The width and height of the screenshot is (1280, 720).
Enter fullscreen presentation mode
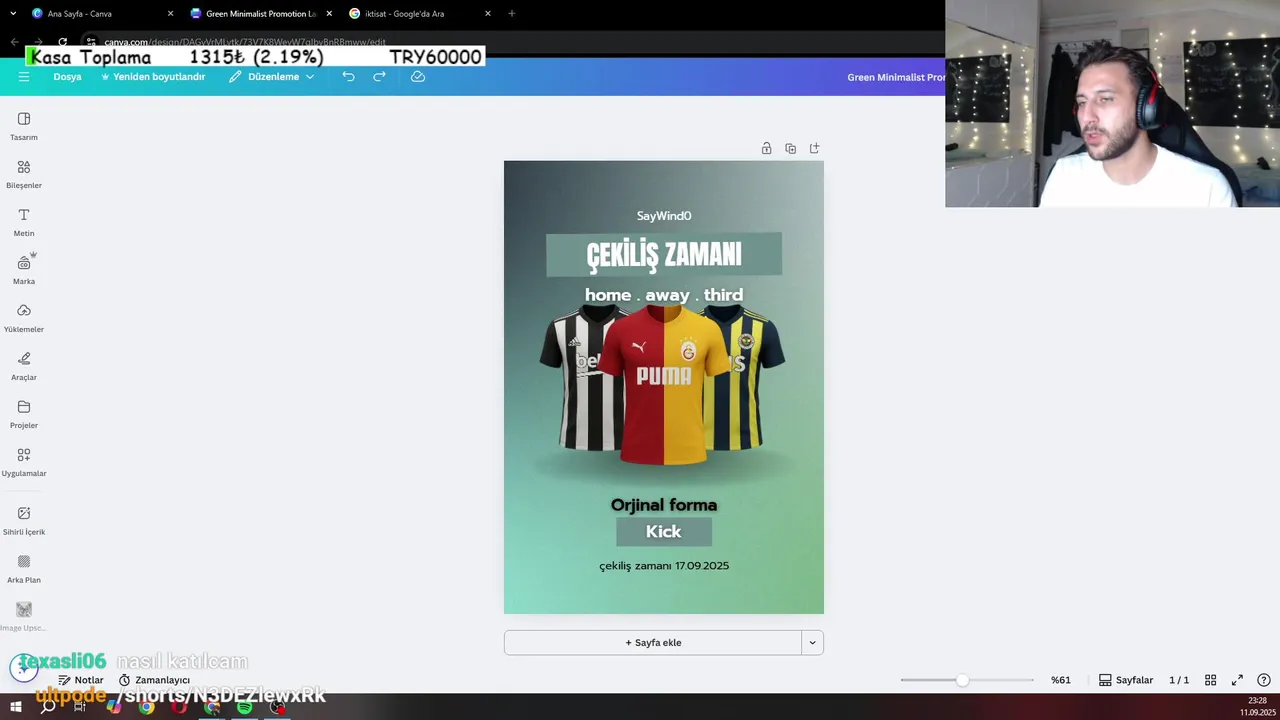pyautogui.click(x=1237, y=680)
